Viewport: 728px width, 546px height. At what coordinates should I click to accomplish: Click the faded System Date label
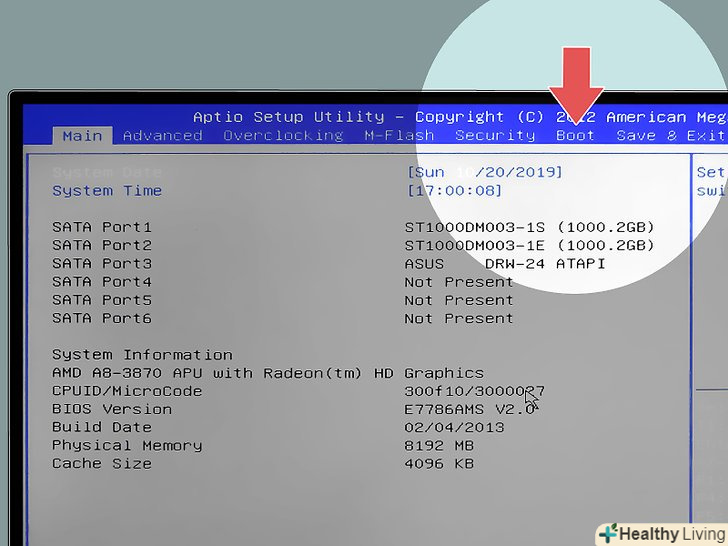pos(107,172)
